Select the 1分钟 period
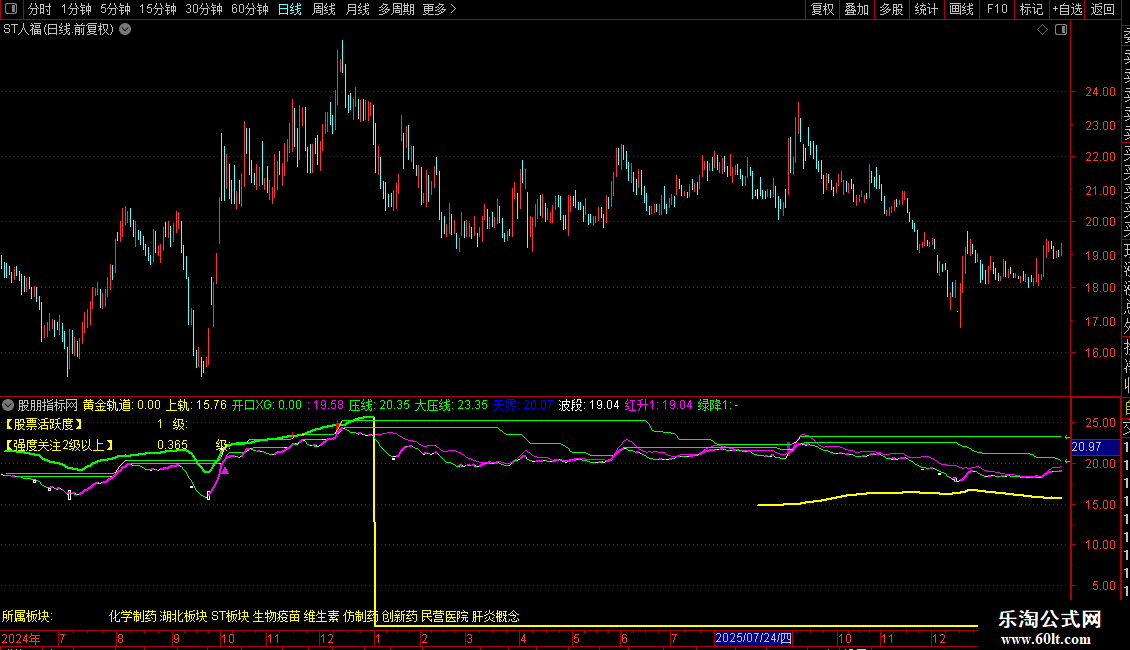The width and height of the screenshot is (1130, 650). click(76, 9)
